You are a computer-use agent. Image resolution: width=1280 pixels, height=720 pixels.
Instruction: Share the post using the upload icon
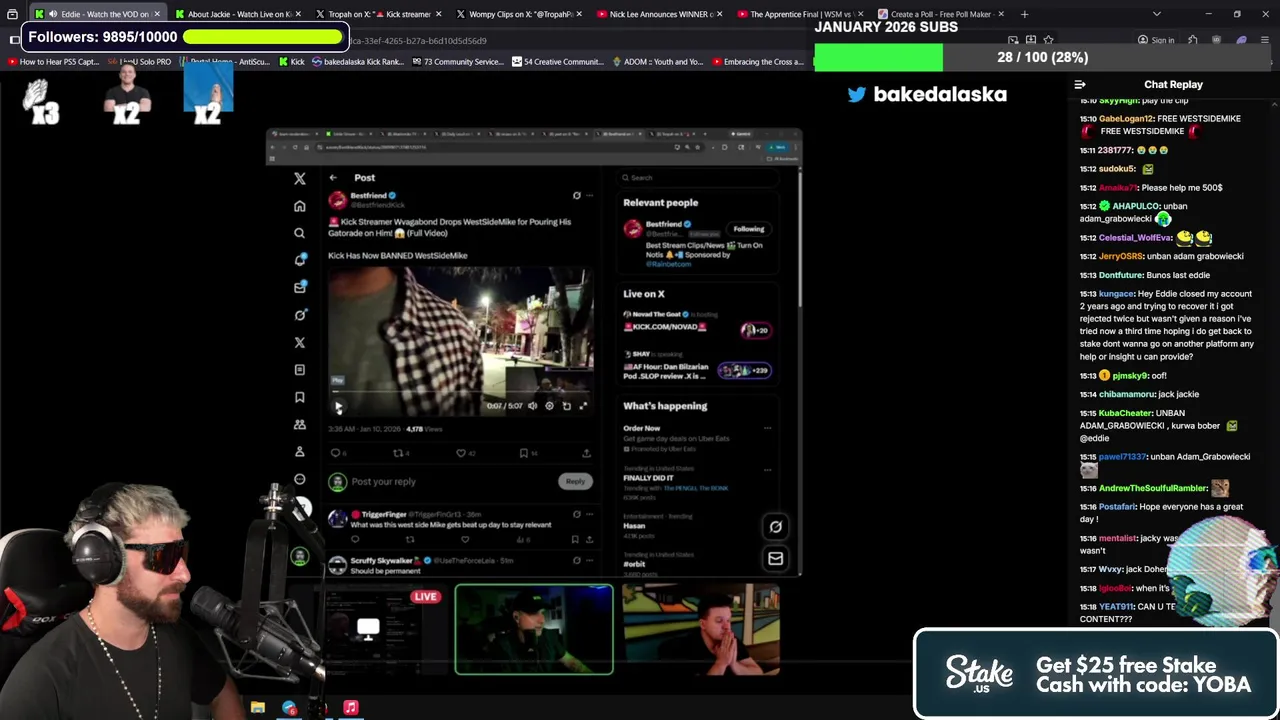[x=586, y=453]
